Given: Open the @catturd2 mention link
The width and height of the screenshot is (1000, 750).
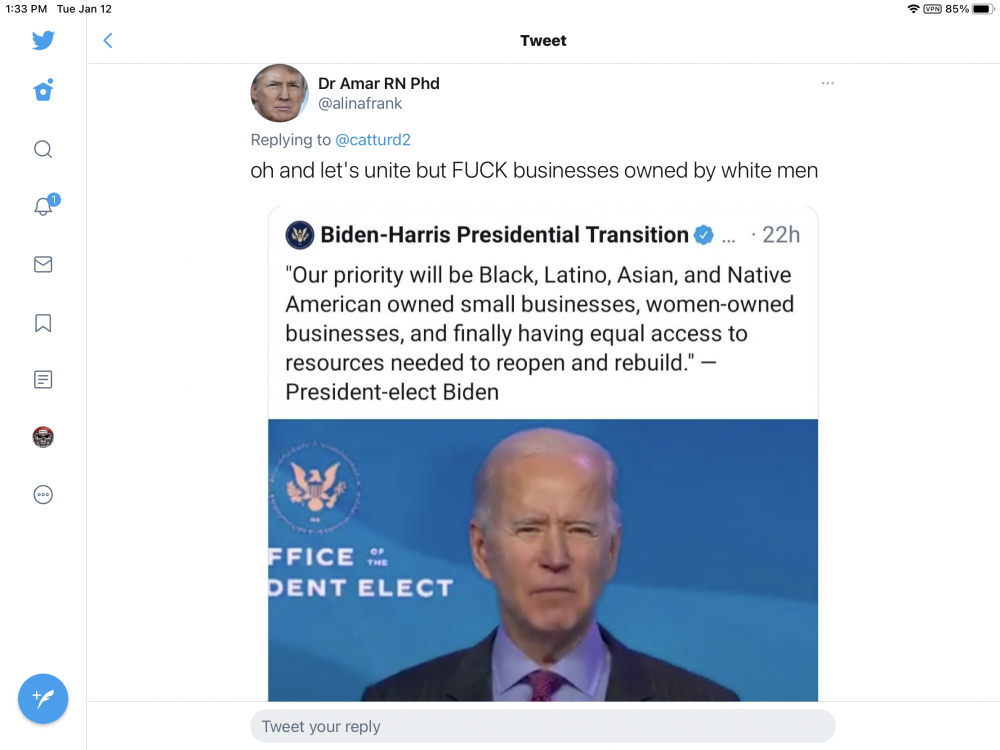Looking at the screenshot, I should (x=372, y=140).
